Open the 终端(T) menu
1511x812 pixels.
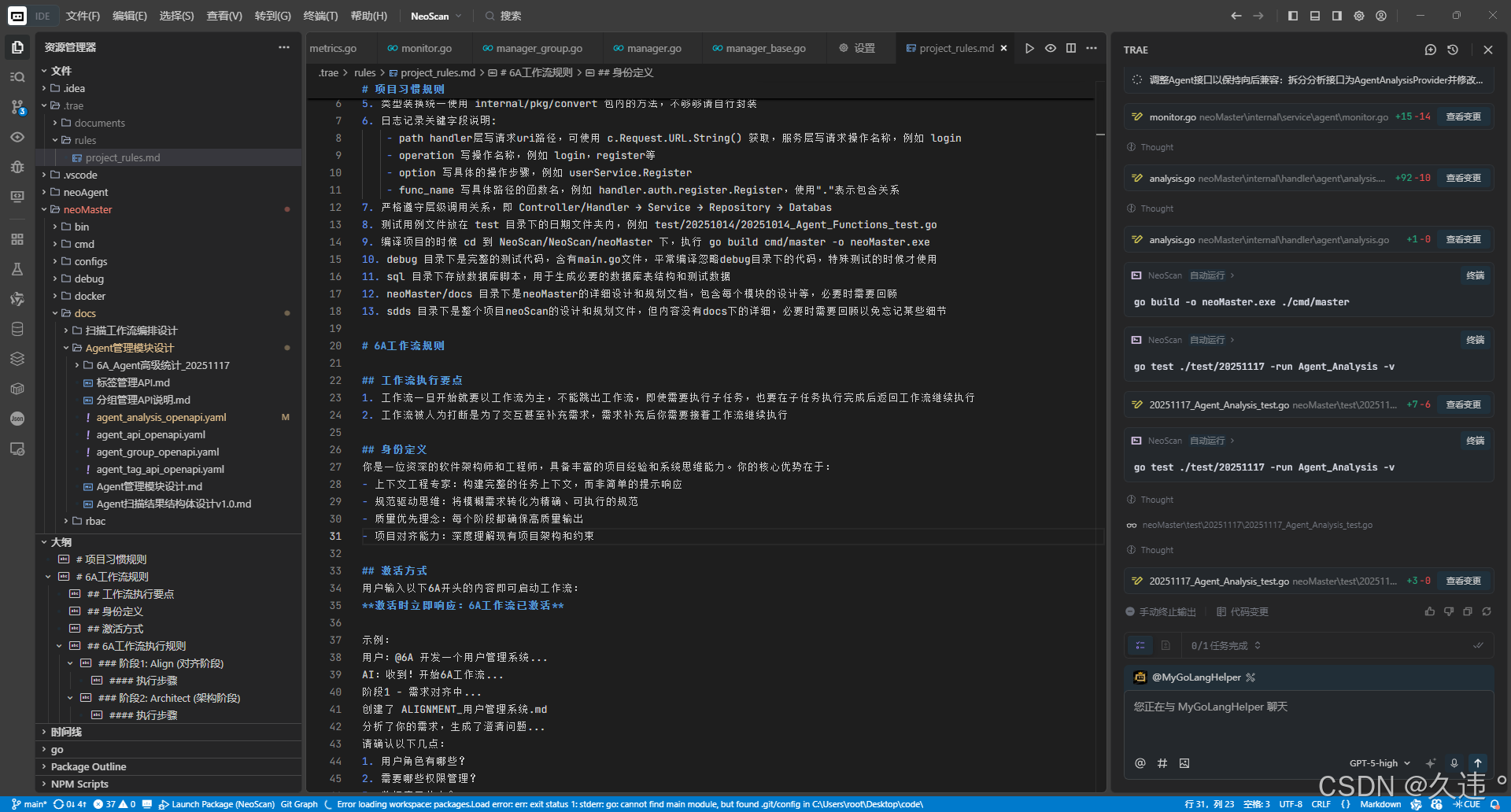[320, 16]
